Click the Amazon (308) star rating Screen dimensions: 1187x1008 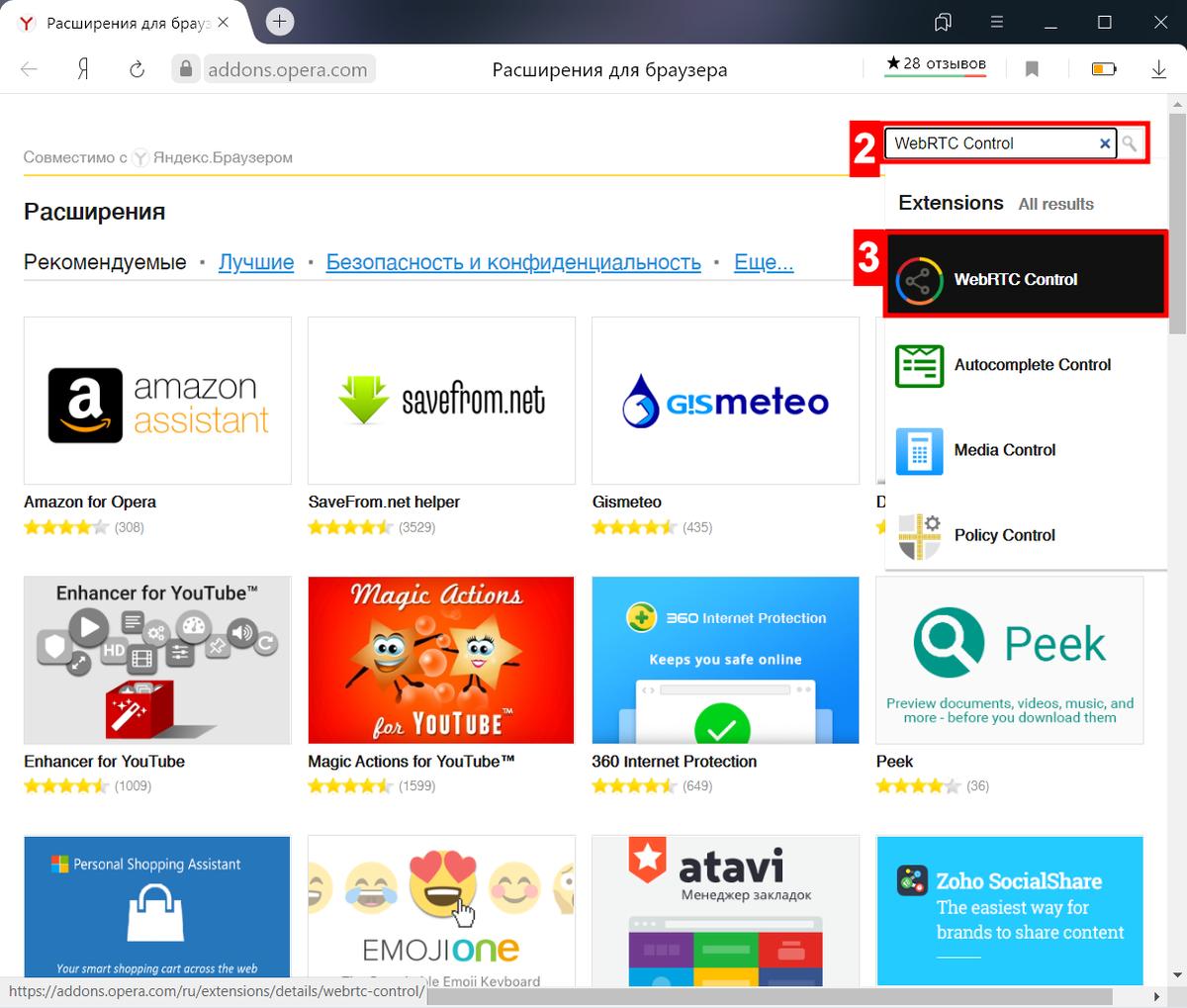pyautogui.click(x=66, y=527)
